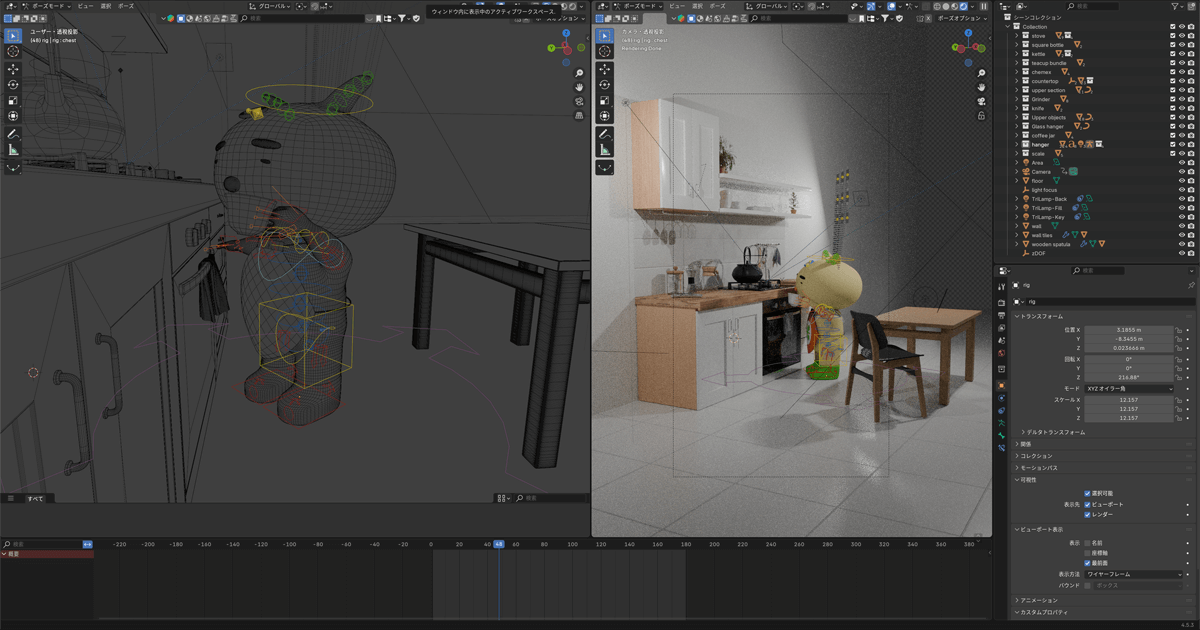Expand the kettle collection in outliner
The width and height of the screenshot is (1200, 630).
[1017, 54]
